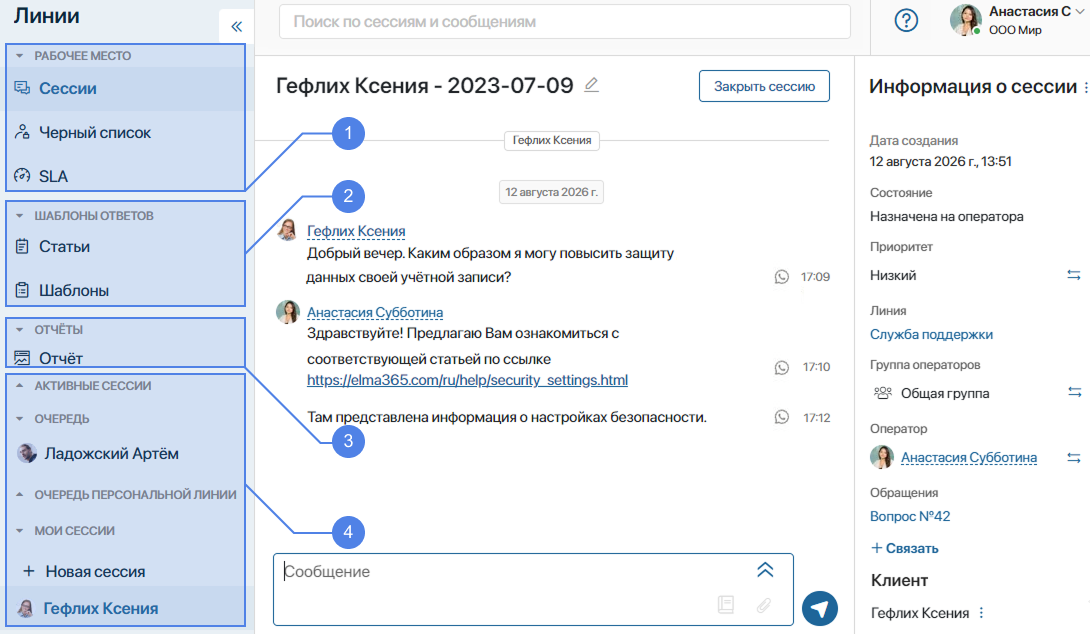
Task: Open Служба поддержки line link
Action: point(931,334)
